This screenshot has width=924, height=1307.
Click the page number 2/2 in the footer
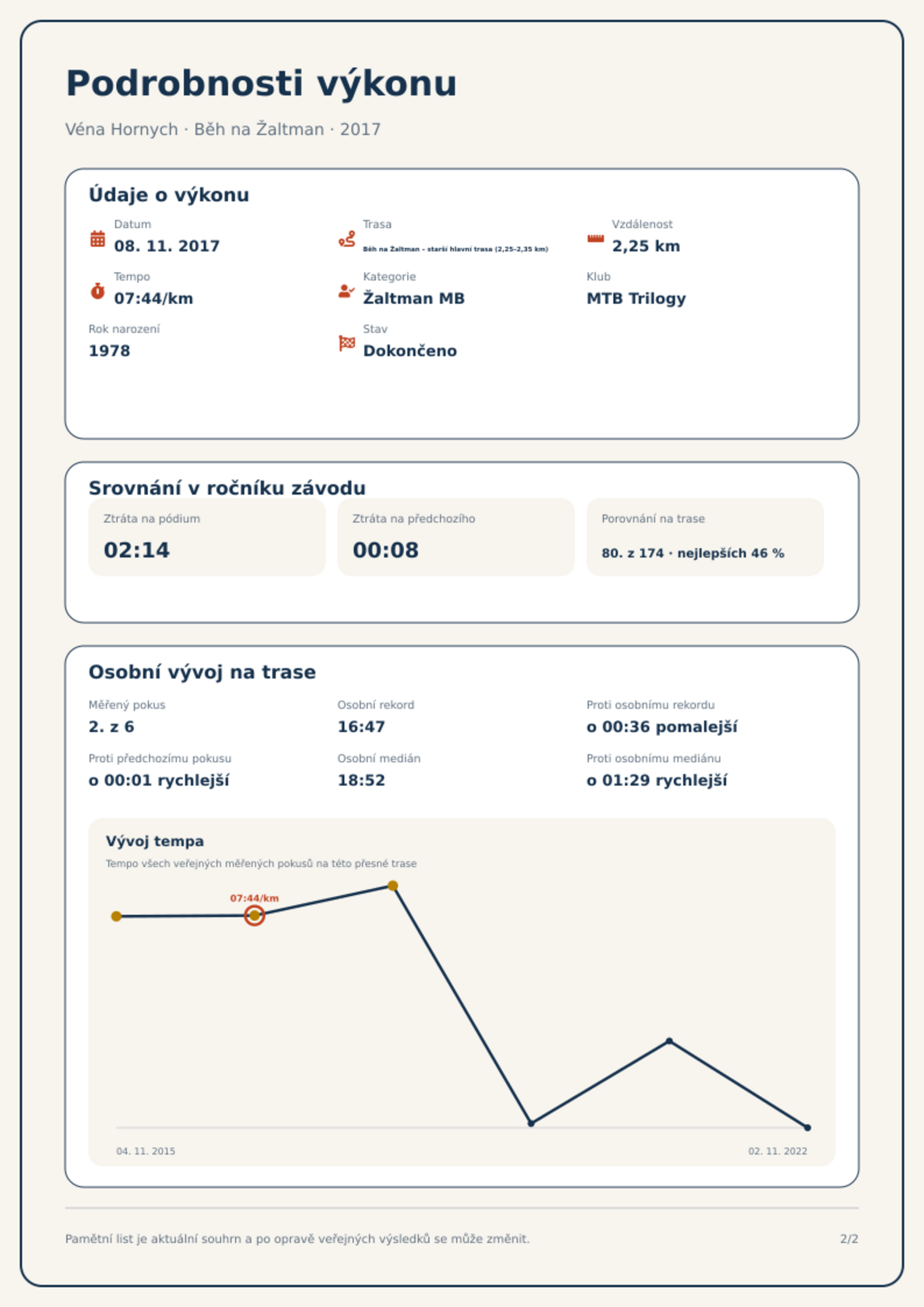point(849,1239)
